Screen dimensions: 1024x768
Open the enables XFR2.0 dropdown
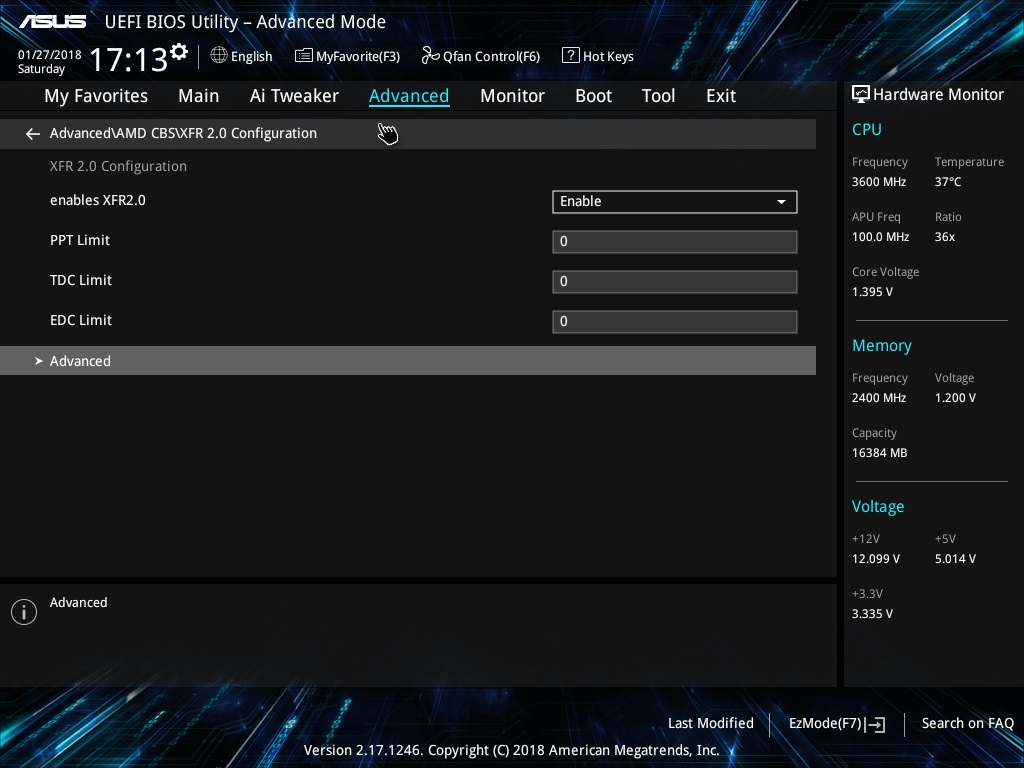click(675, 202)
